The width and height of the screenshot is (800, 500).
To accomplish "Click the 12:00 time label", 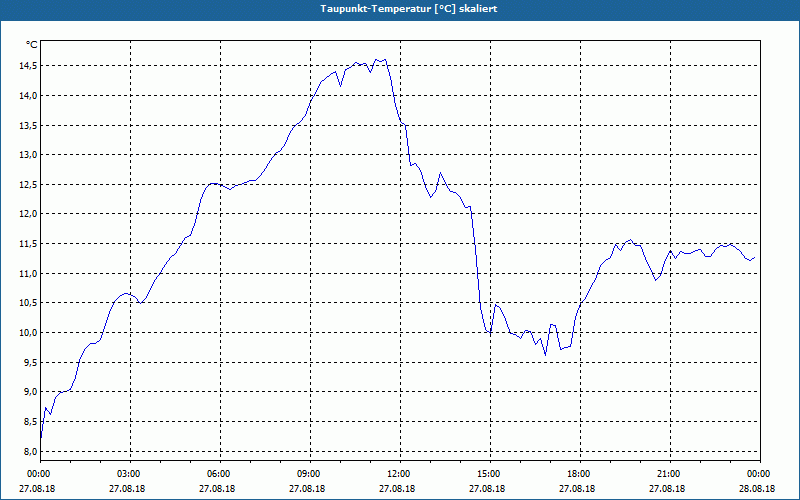I will coord(399,474).
